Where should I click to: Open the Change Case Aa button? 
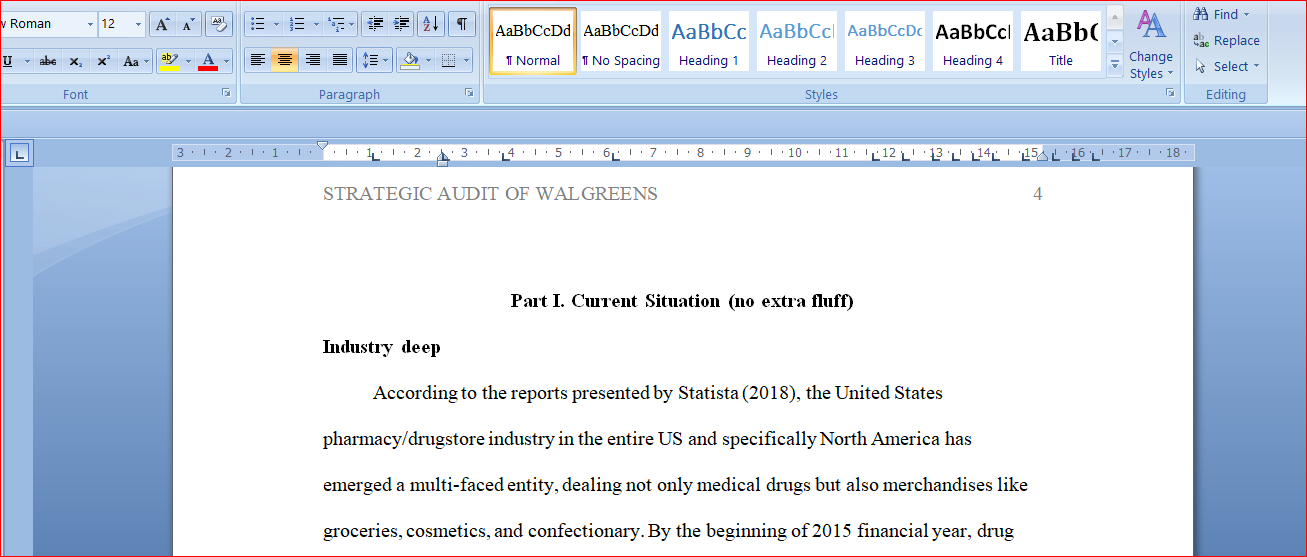point(134,61)
